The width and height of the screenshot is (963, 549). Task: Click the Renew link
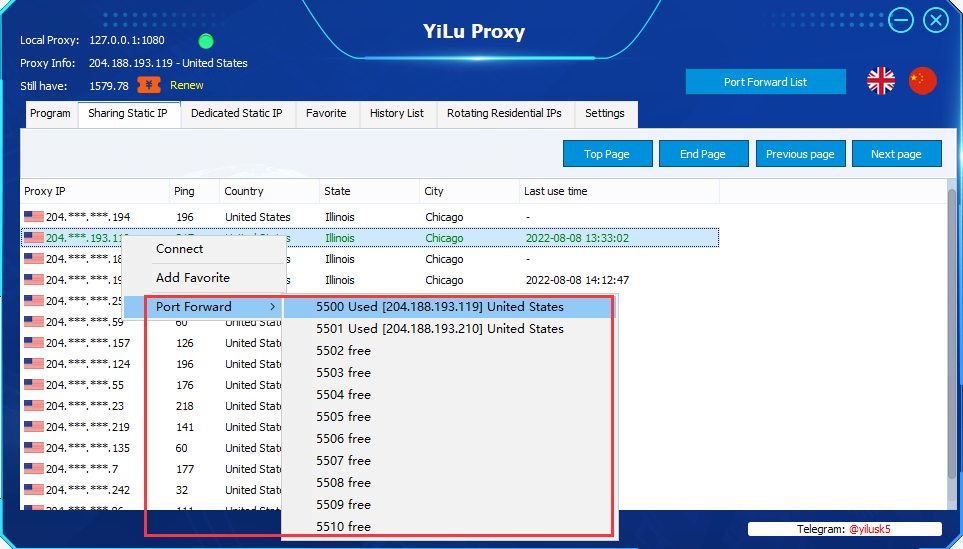pos(187,85)
